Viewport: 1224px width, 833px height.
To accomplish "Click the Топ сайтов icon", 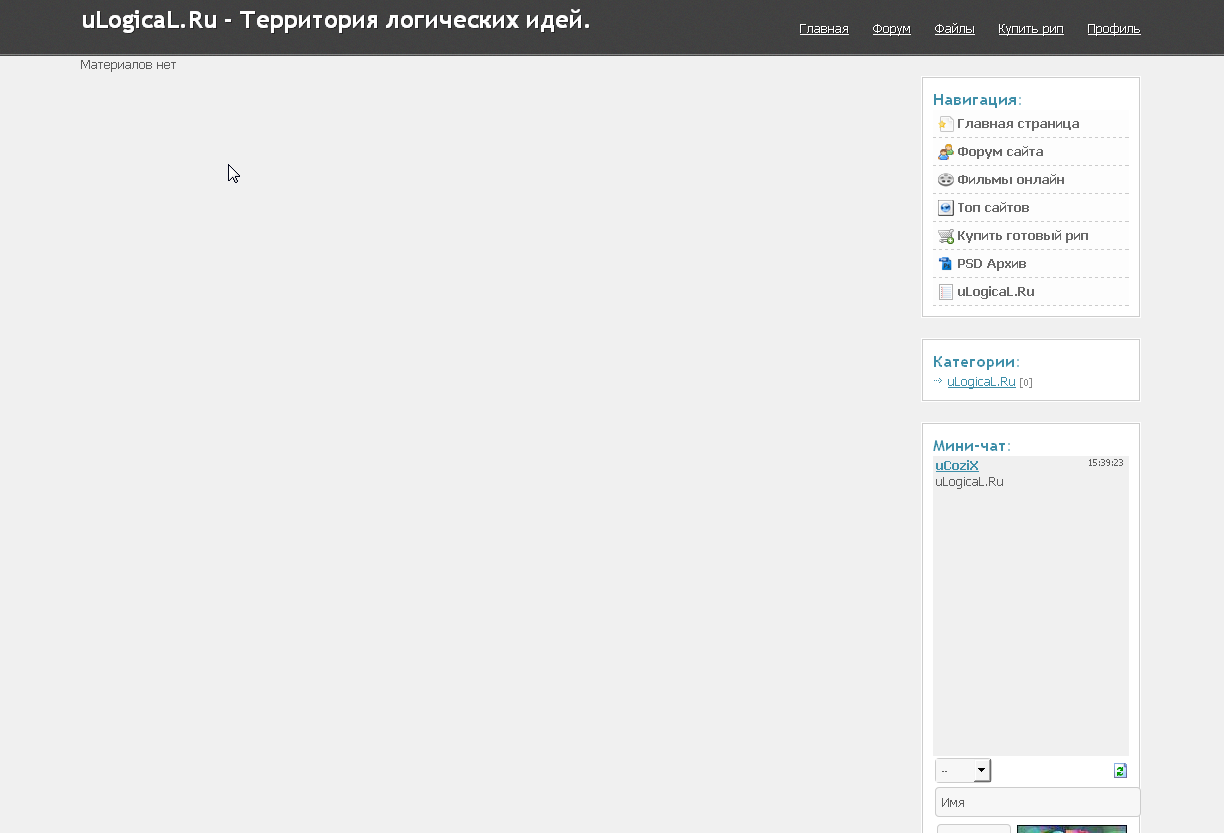I will 945,208.
